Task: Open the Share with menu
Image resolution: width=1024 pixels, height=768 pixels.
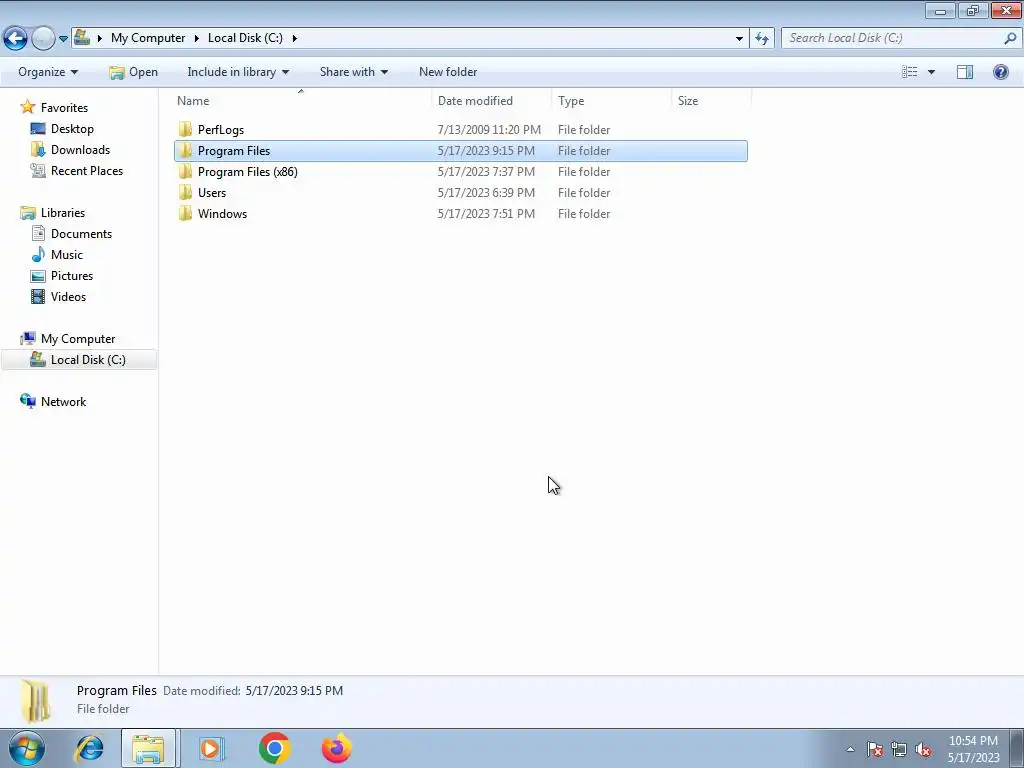Action: click(x=353, y=72)
